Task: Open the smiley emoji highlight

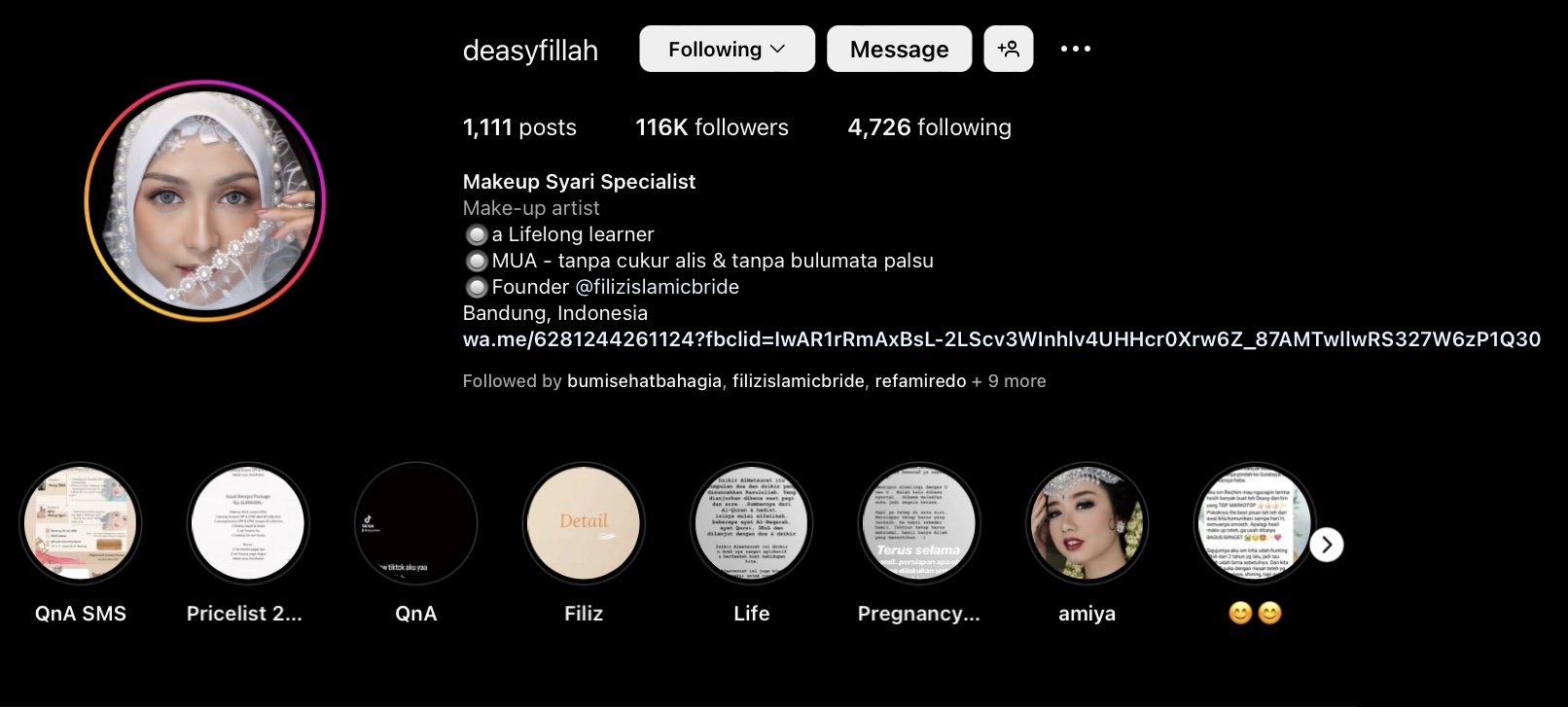Action: (x=1255, y=523)
